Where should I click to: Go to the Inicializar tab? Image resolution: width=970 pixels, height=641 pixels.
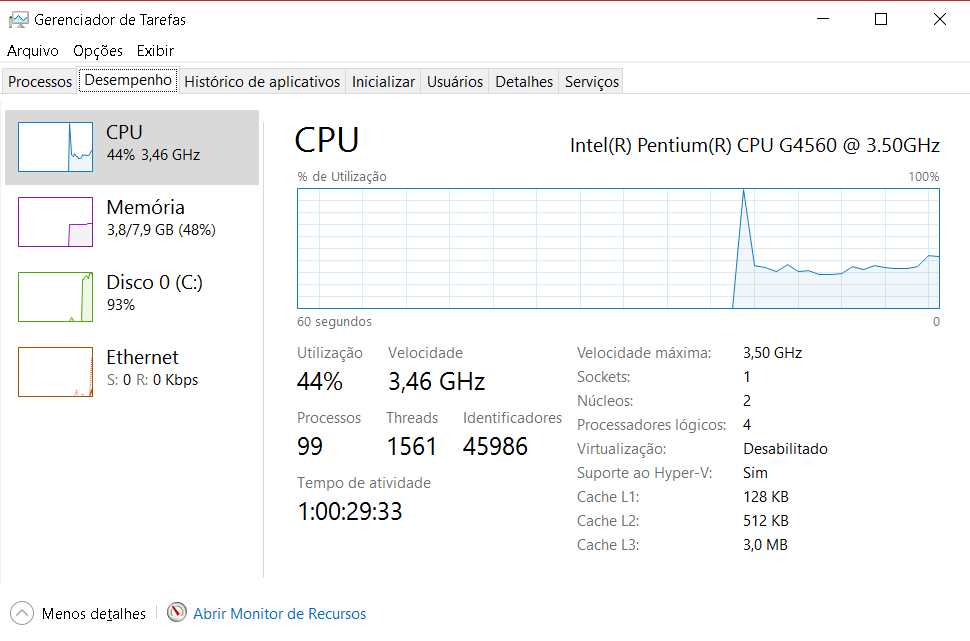click(x=383, y=82)
